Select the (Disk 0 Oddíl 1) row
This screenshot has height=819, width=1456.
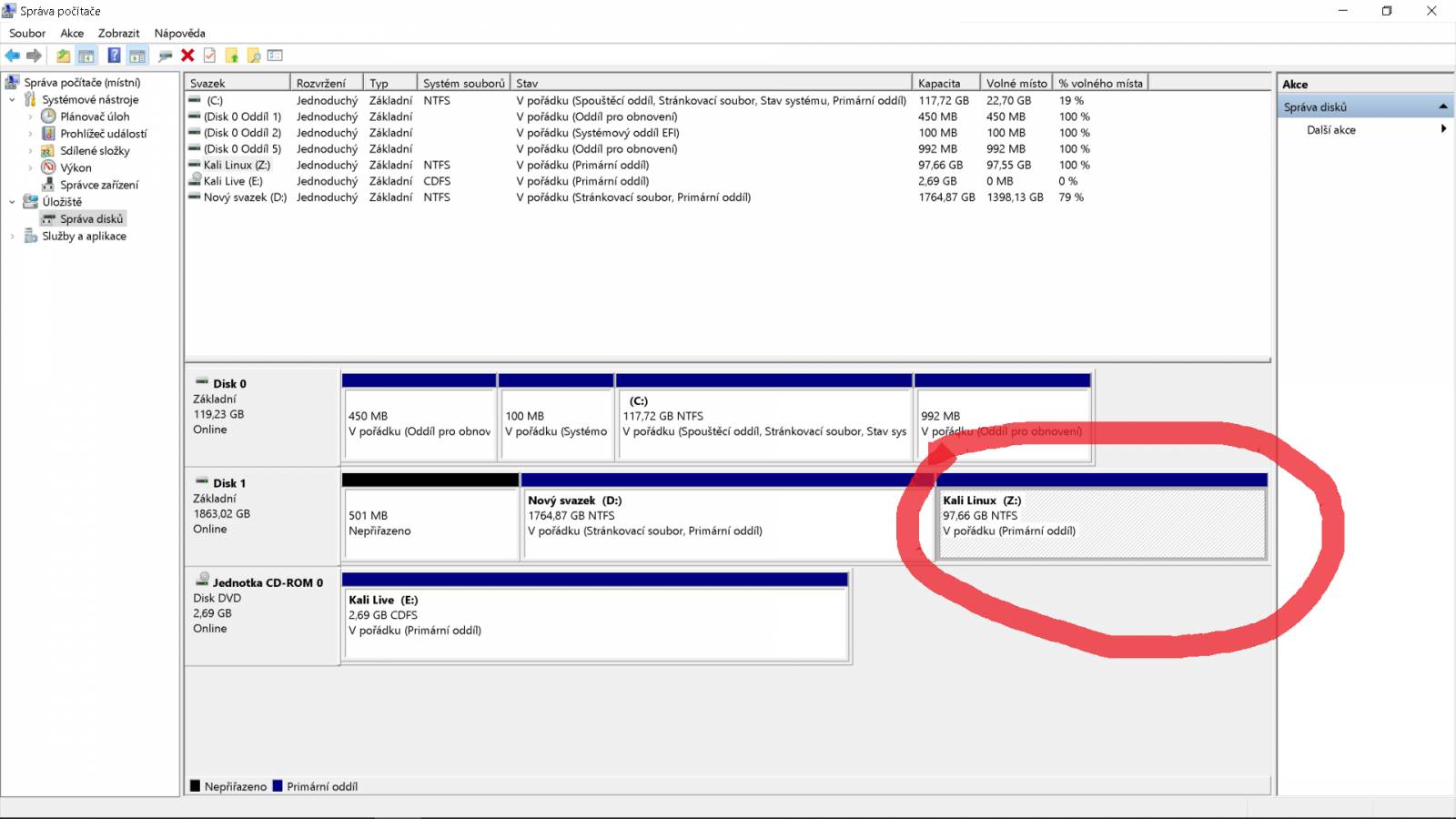tap(728, 116)
